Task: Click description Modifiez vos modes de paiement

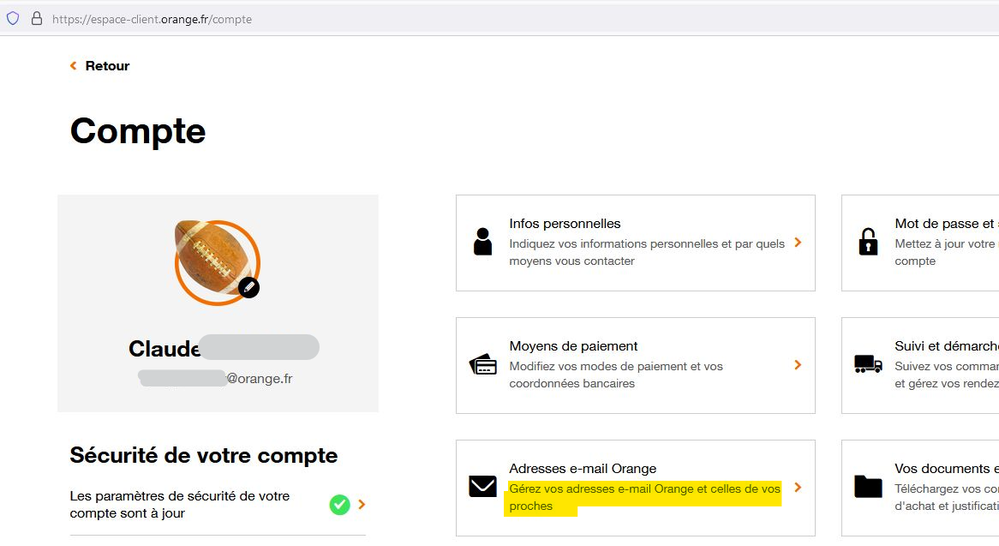Action: tap(616, 375)
